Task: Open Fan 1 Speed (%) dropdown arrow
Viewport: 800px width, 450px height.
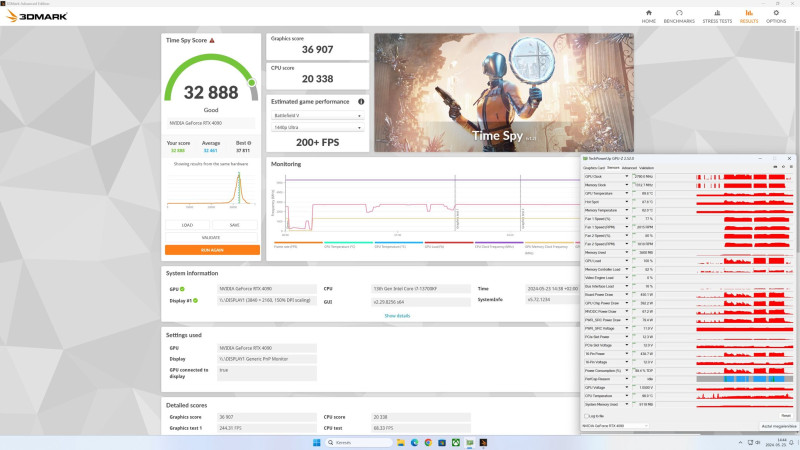Action: [627, 218]
